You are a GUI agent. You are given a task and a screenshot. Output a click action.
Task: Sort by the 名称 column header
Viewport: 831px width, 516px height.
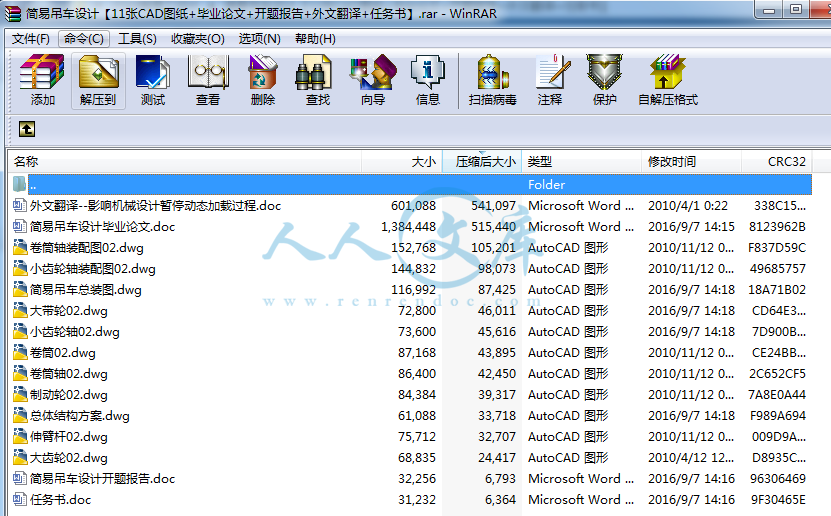[x=184, y=162]
